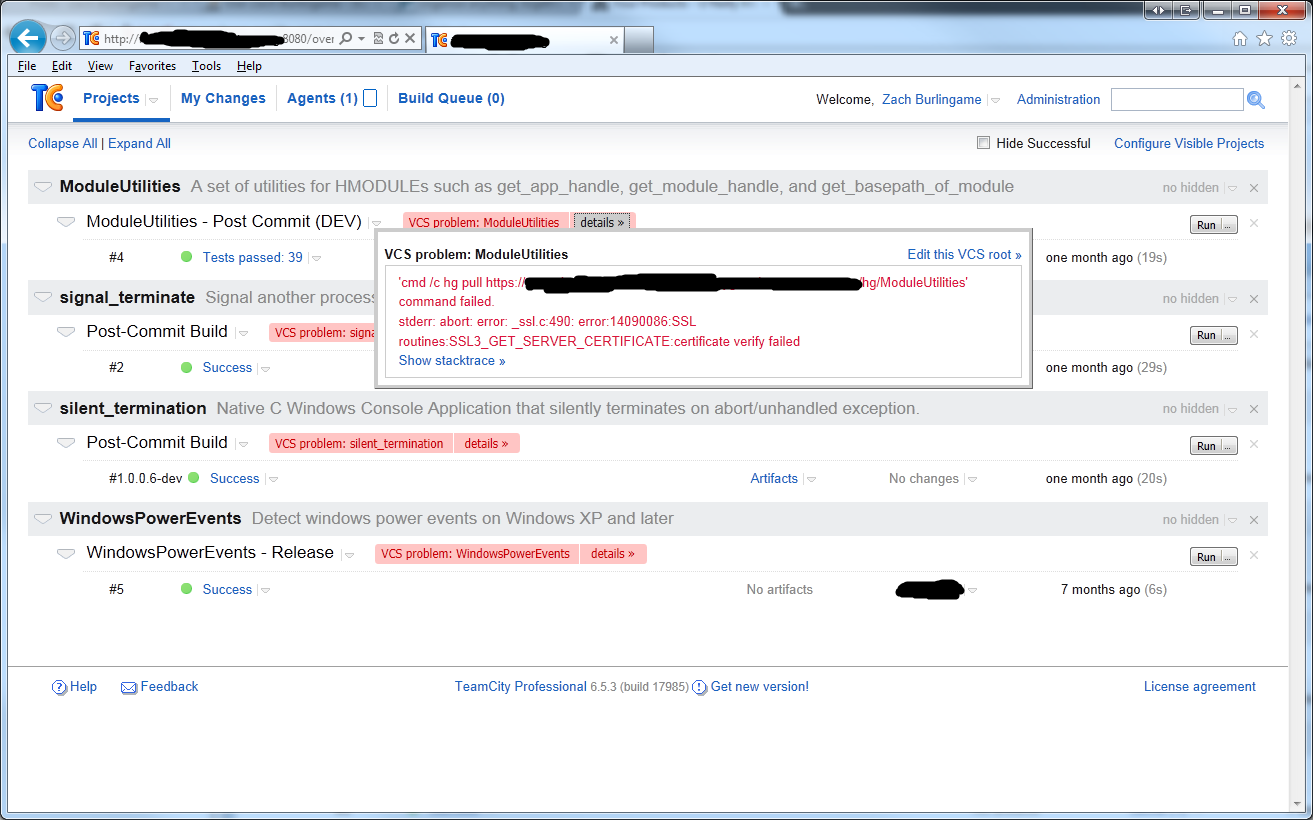The height and width of the screenshot is (820, 1313).
Task: Click the Help question mark icon
Action: point(59,687)
